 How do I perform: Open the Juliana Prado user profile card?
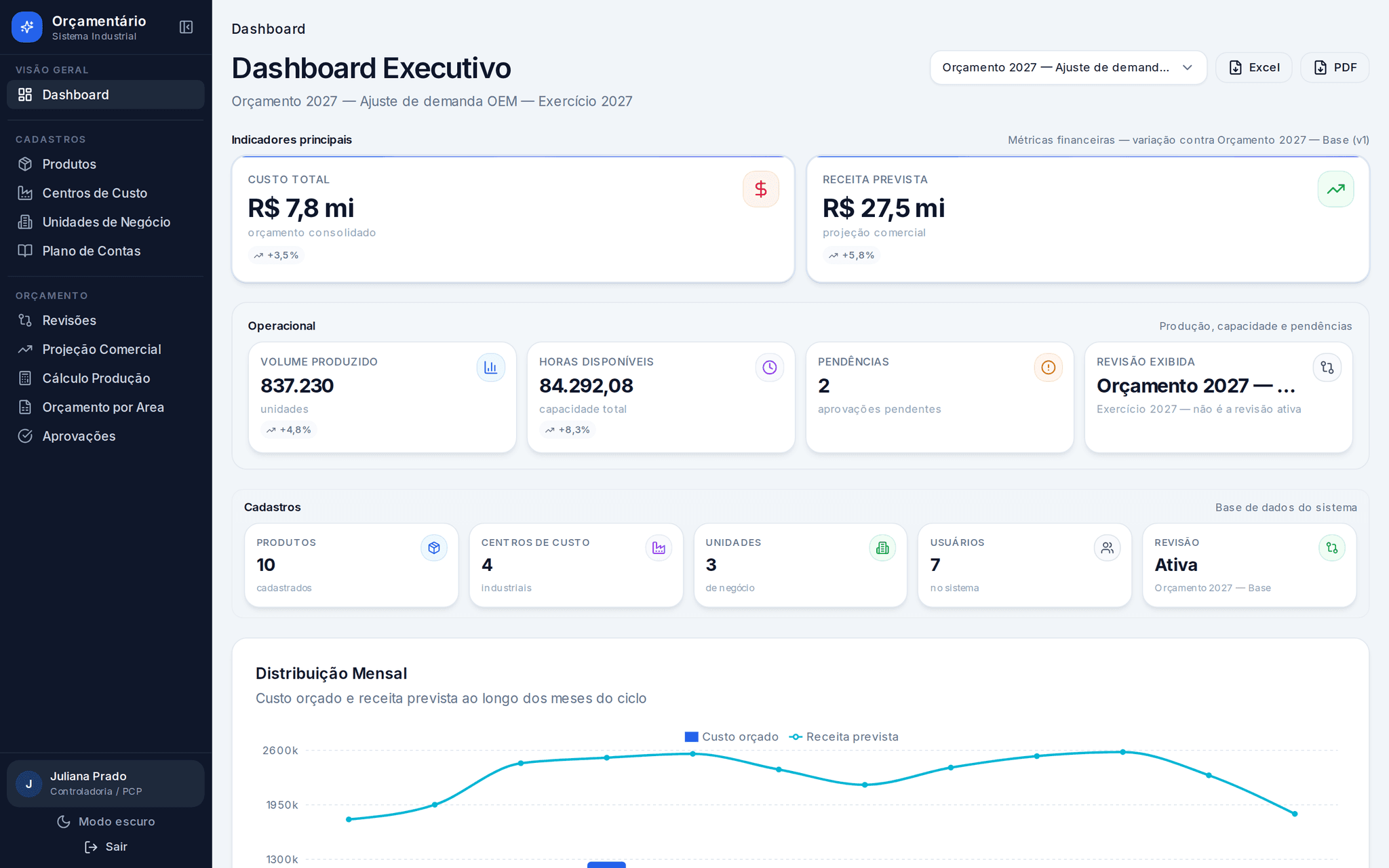point(105,784)
